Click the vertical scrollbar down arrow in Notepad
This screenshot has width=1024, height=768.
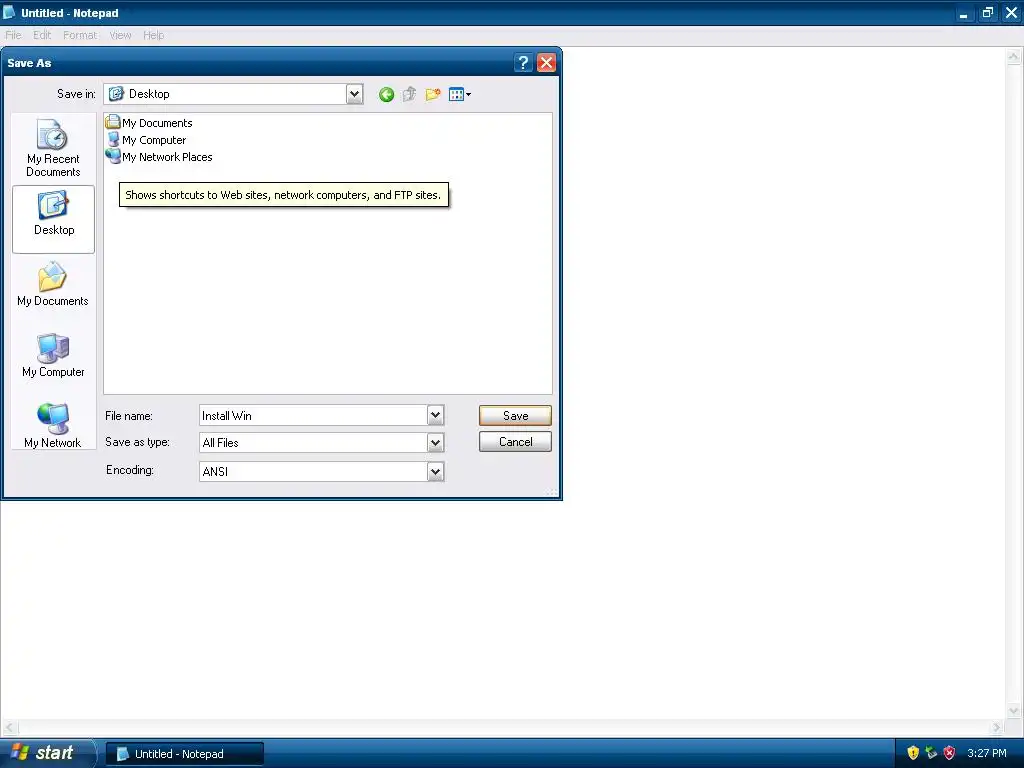click(1013, 711)
